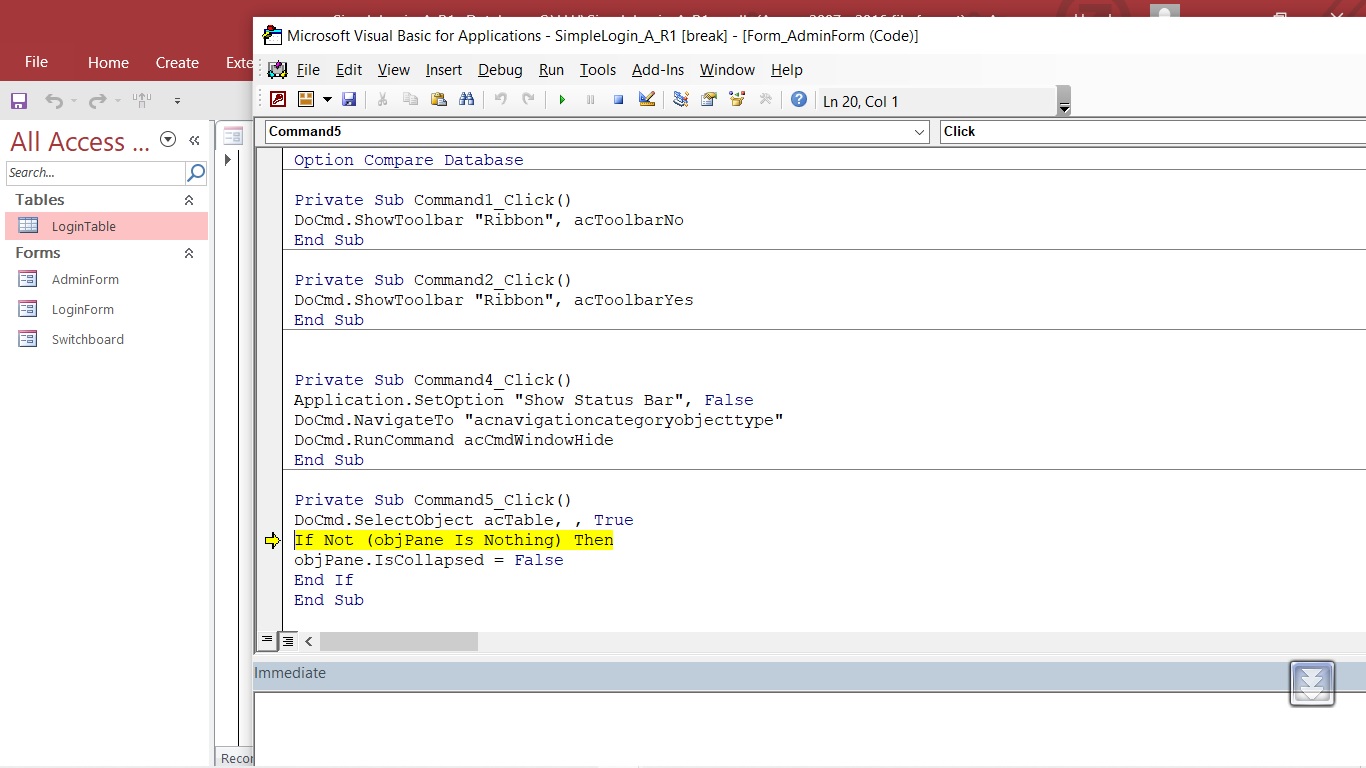Image resolution: width=1366 pixels, height=768 pixels.
Task: Click the Reset stop square icon
Action: pyautogui.click(x=618, y=99)
